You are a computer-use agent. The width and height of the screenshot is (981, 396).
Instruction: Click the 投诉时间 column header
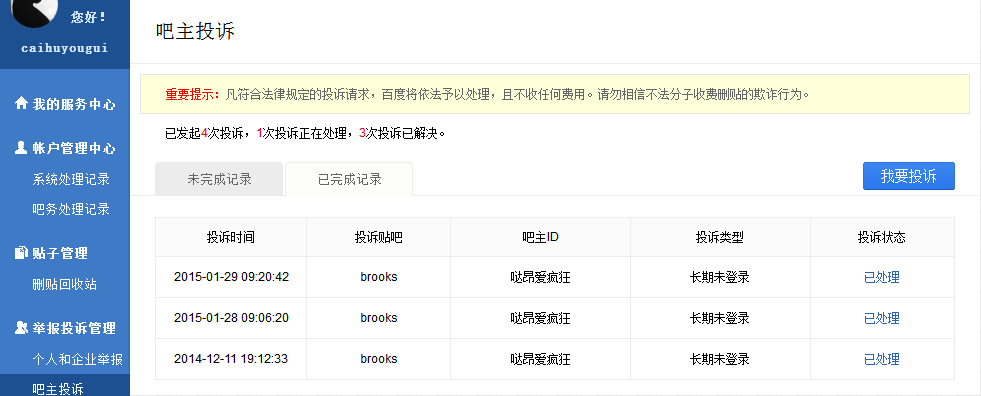coord(231,237)
